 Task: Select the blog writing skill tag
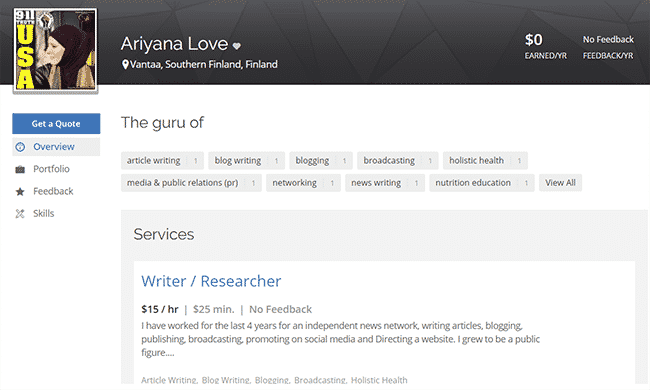[246, 160]
